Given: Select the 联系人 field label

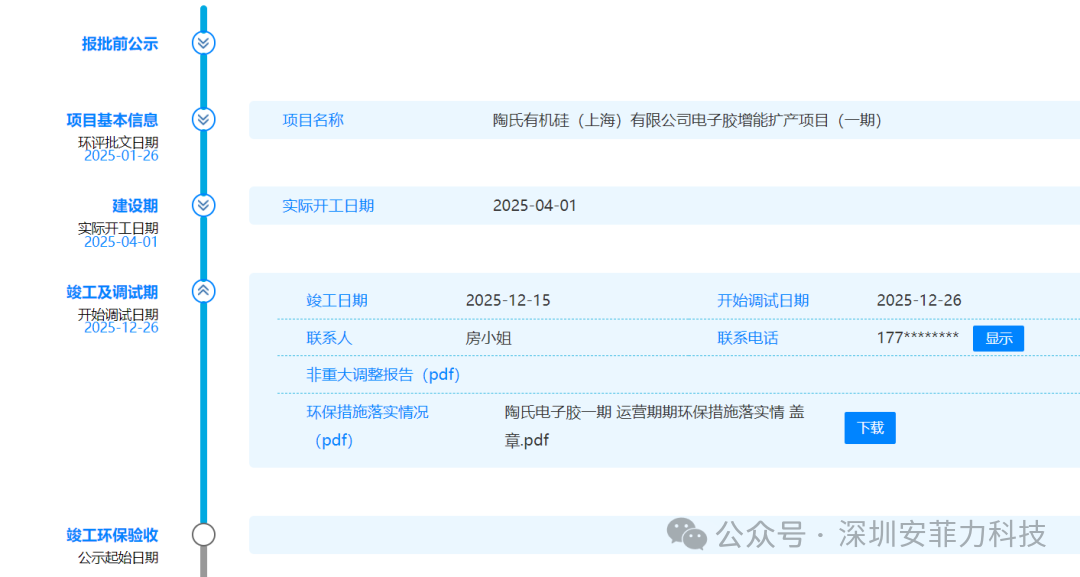Looking at the screenshot, I should point(329,338).
